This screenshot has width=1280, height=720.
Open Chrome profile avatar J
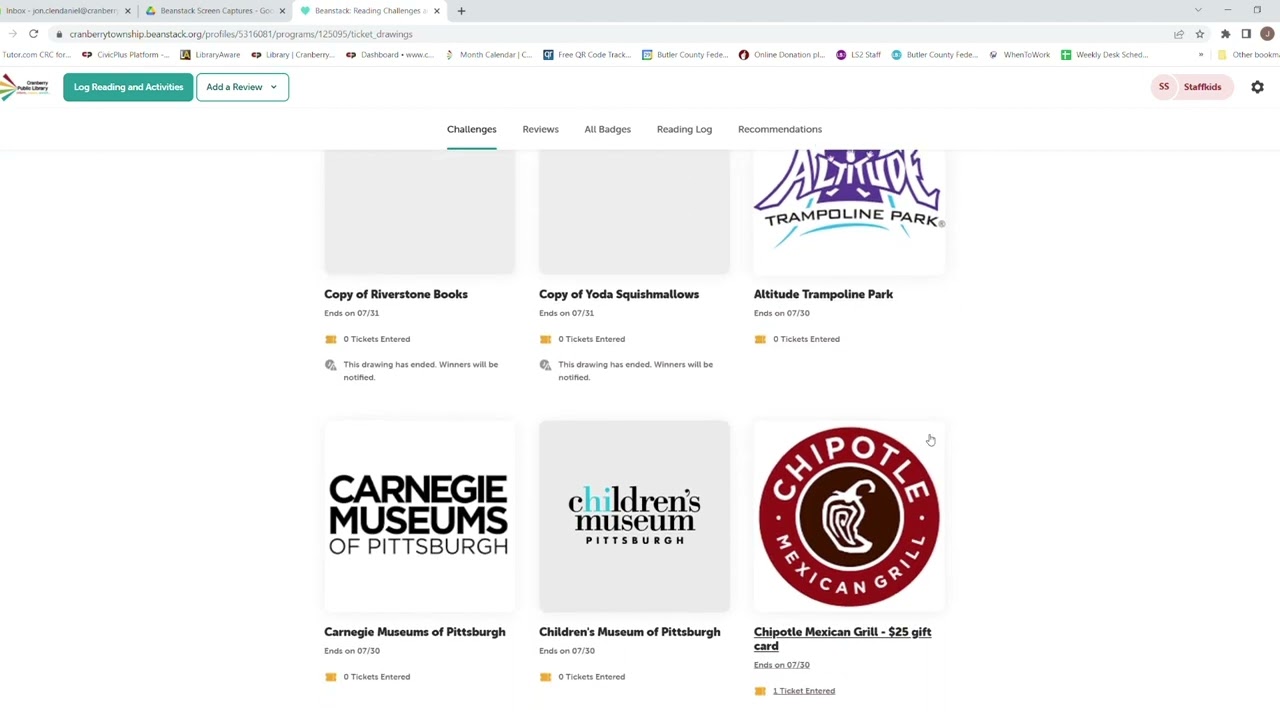point(1267,34)
